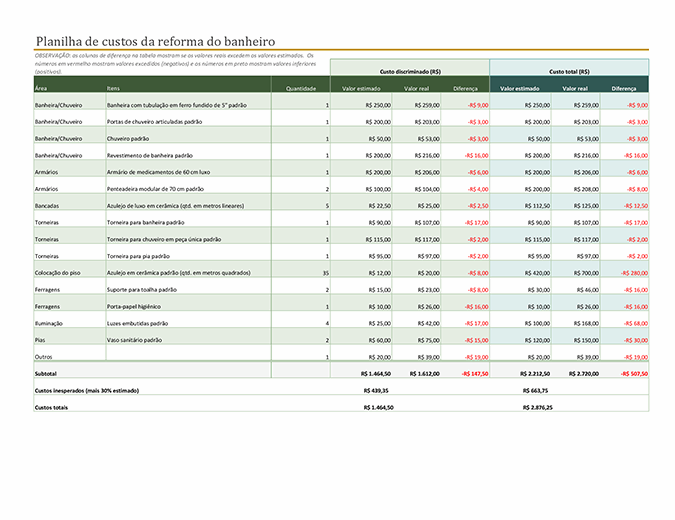675x520 pixels.
Task: Select the 'Itens' column header
Action: tap(114, 88)
